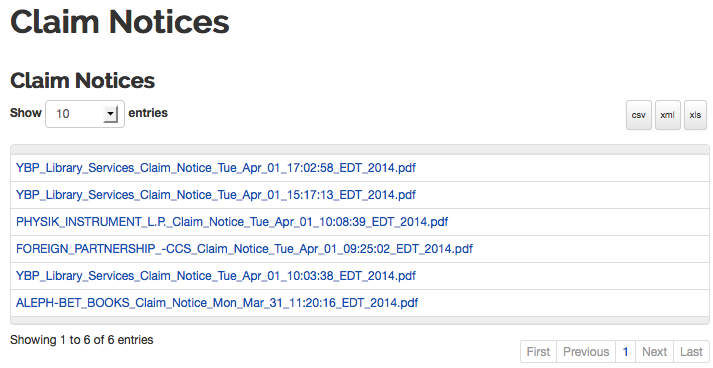
Task: Click the gray table header bar to sort
Action: (360, 150)
